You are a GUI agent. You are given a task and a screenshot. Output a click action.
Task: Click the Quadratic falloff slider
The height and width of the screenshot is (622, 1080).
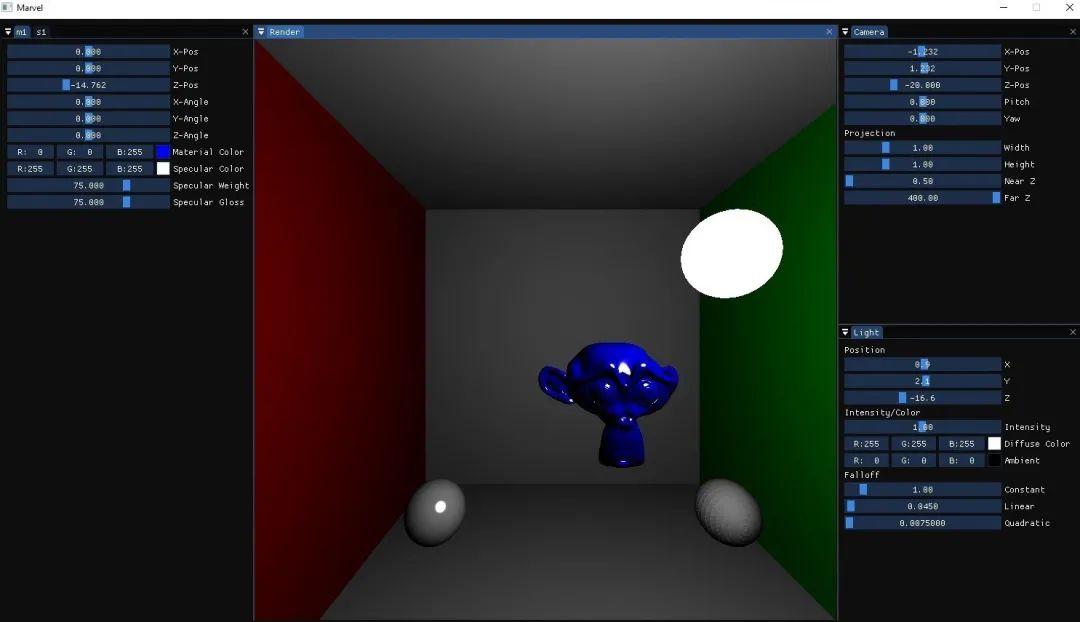coord(922,522)
